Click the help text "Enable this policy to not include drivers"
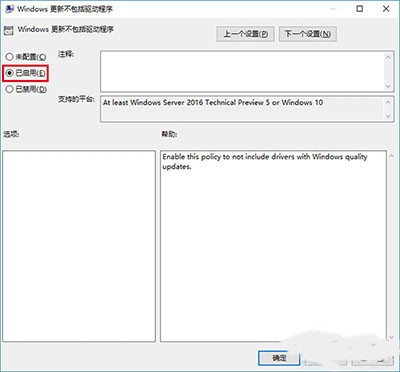Image resolution: width=400 pixels, height=372 pixels. pos(229,157)
